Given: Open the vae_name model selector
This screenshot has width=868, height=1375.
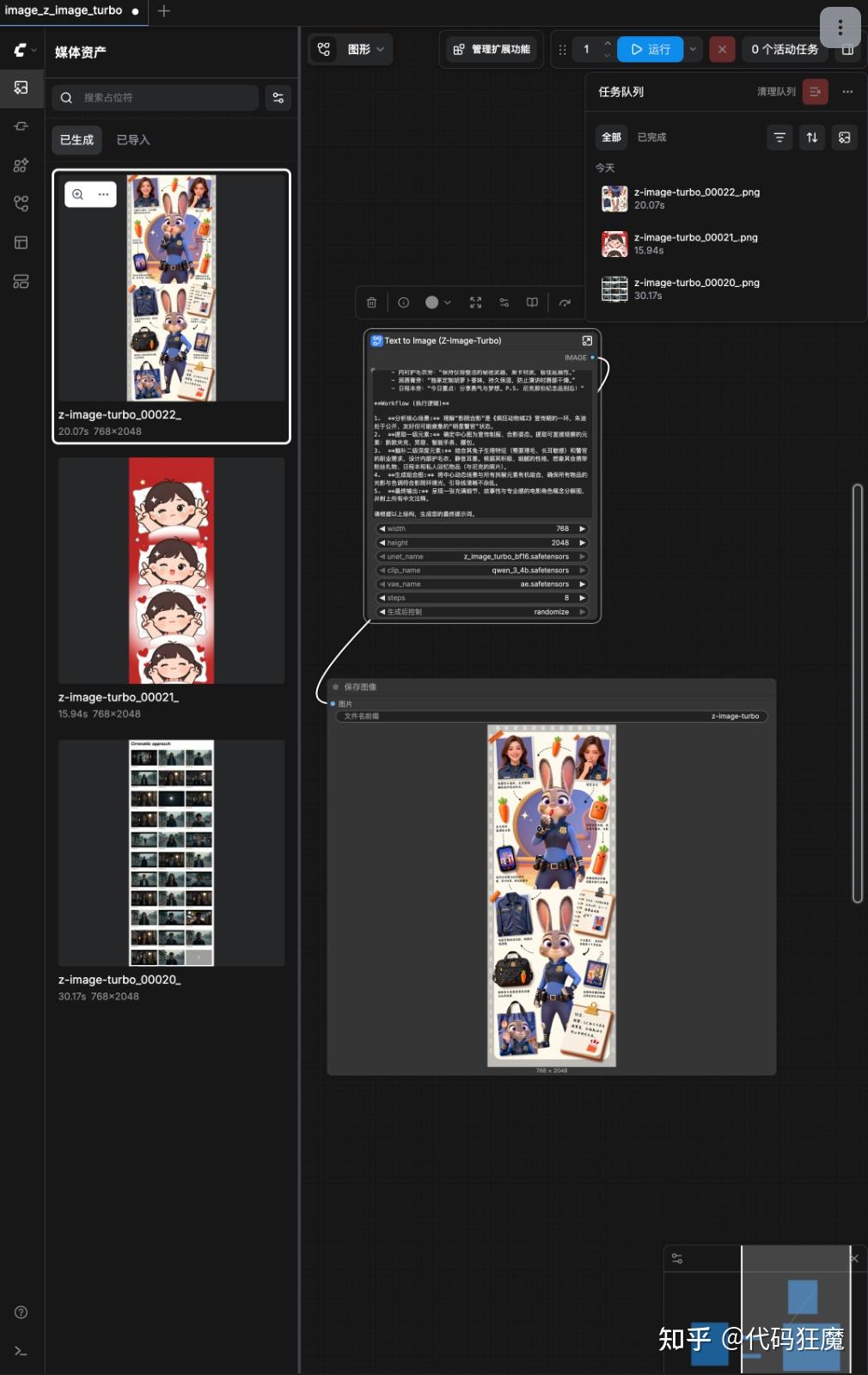Looking at the screenshot, I should click(482, 584).
